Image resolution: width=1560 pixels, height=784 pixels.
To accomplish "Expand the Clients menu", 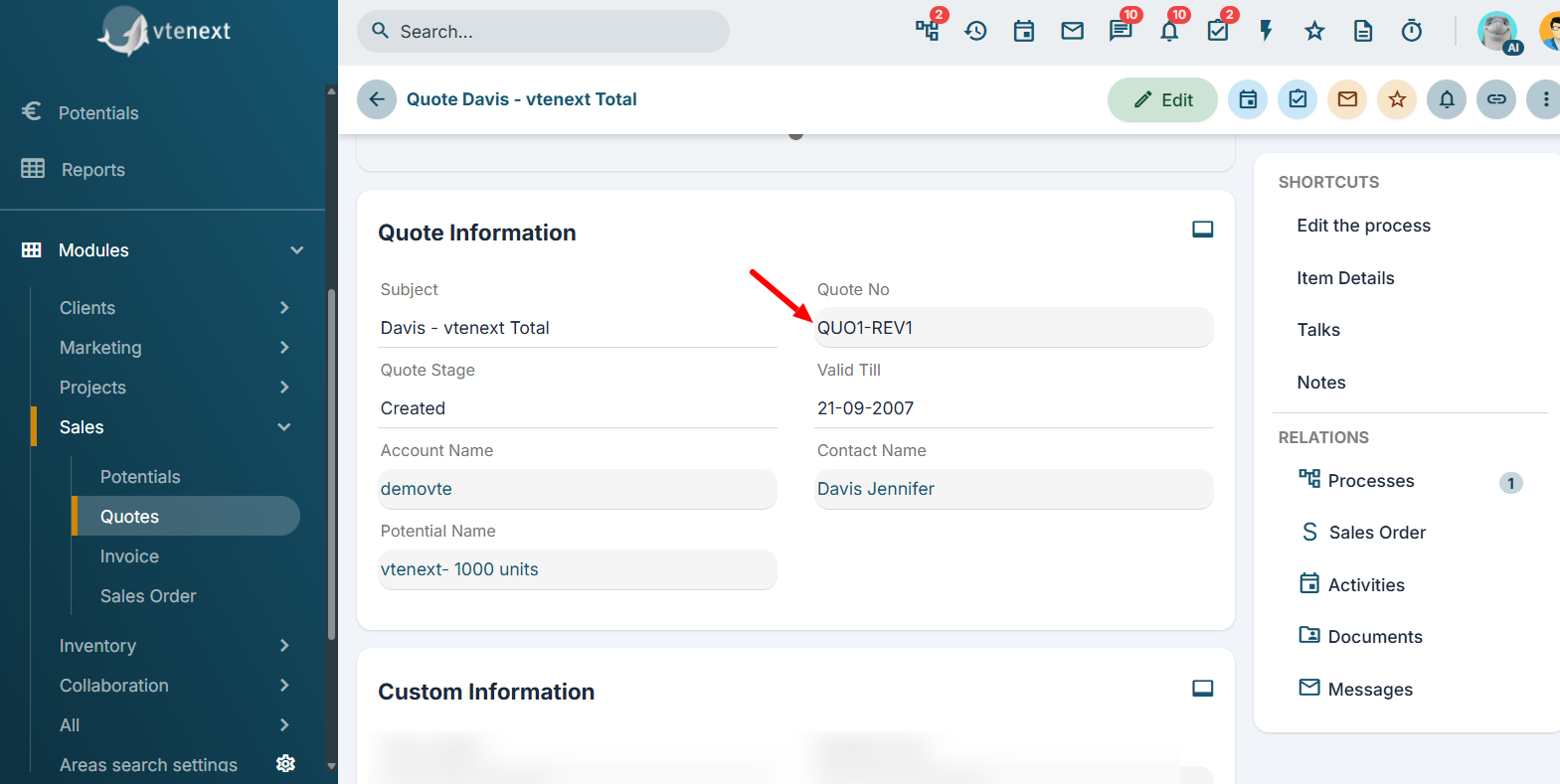I will click(175, 308).
